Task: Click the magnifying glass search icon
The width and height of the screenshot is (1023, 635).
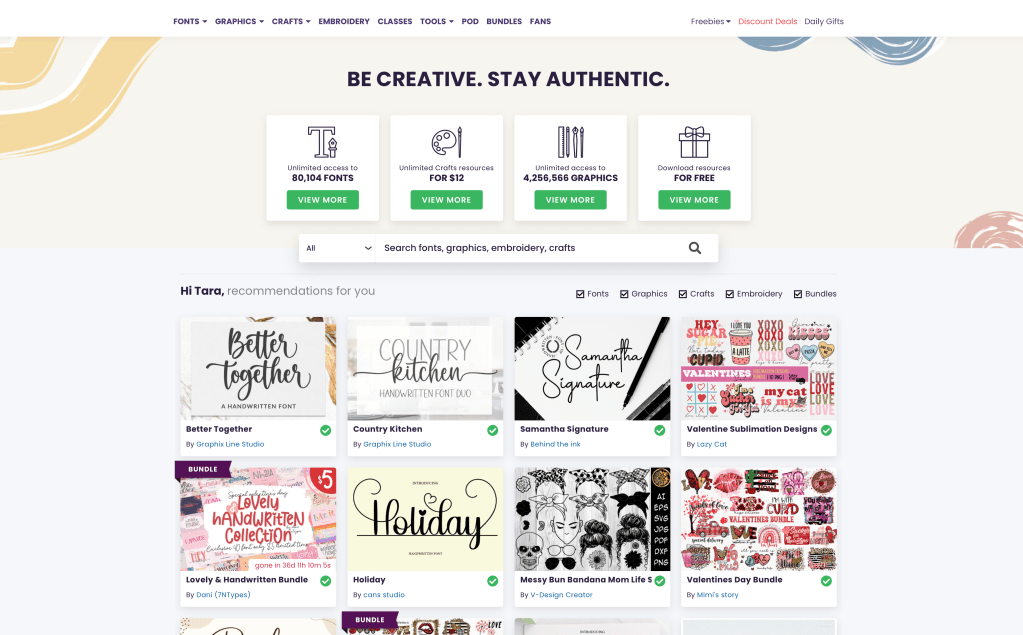Action: [x=695, y=248]
